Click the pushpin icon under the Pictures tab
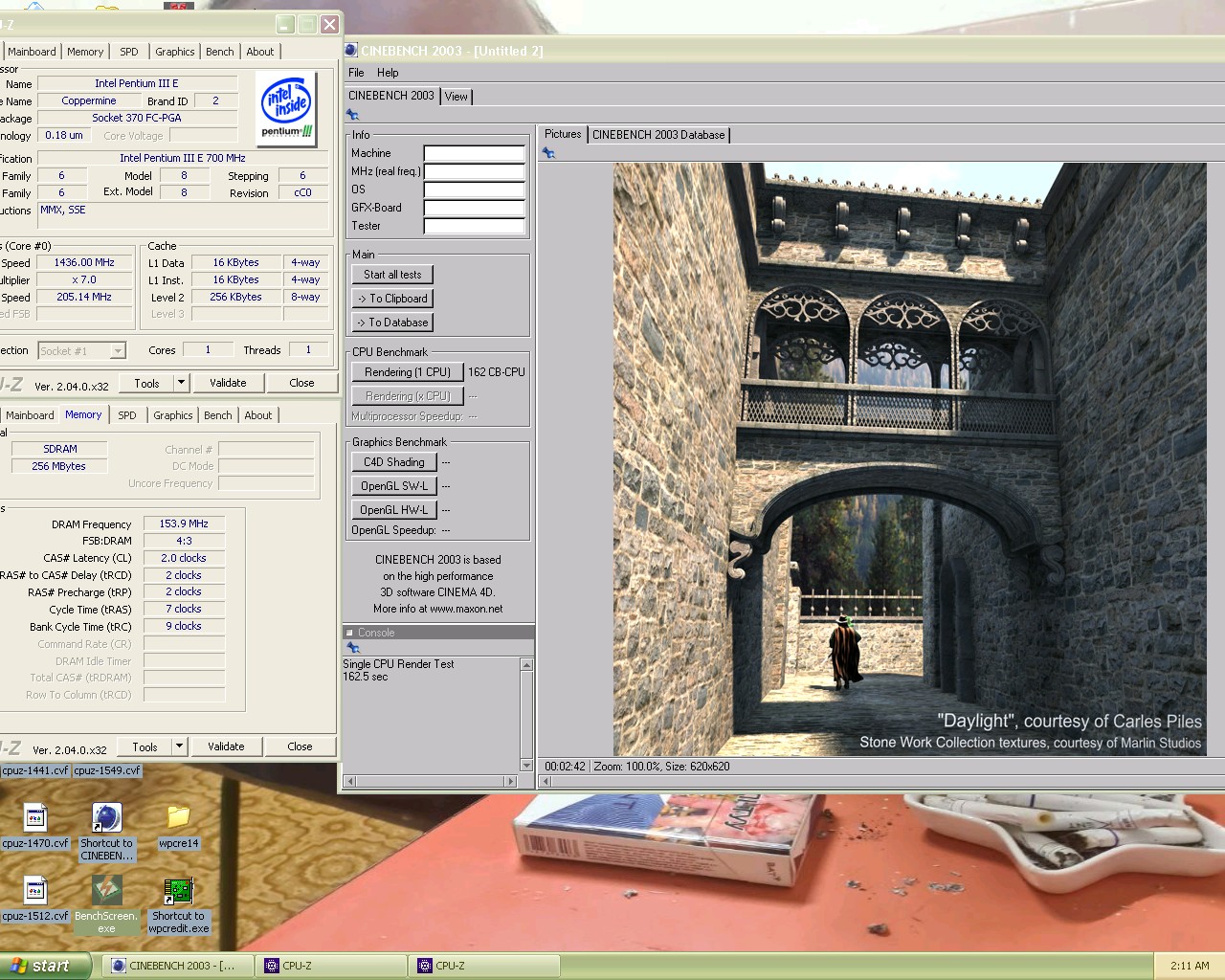This screenshot has width=1225, height=980. click(x=548, y=153)
